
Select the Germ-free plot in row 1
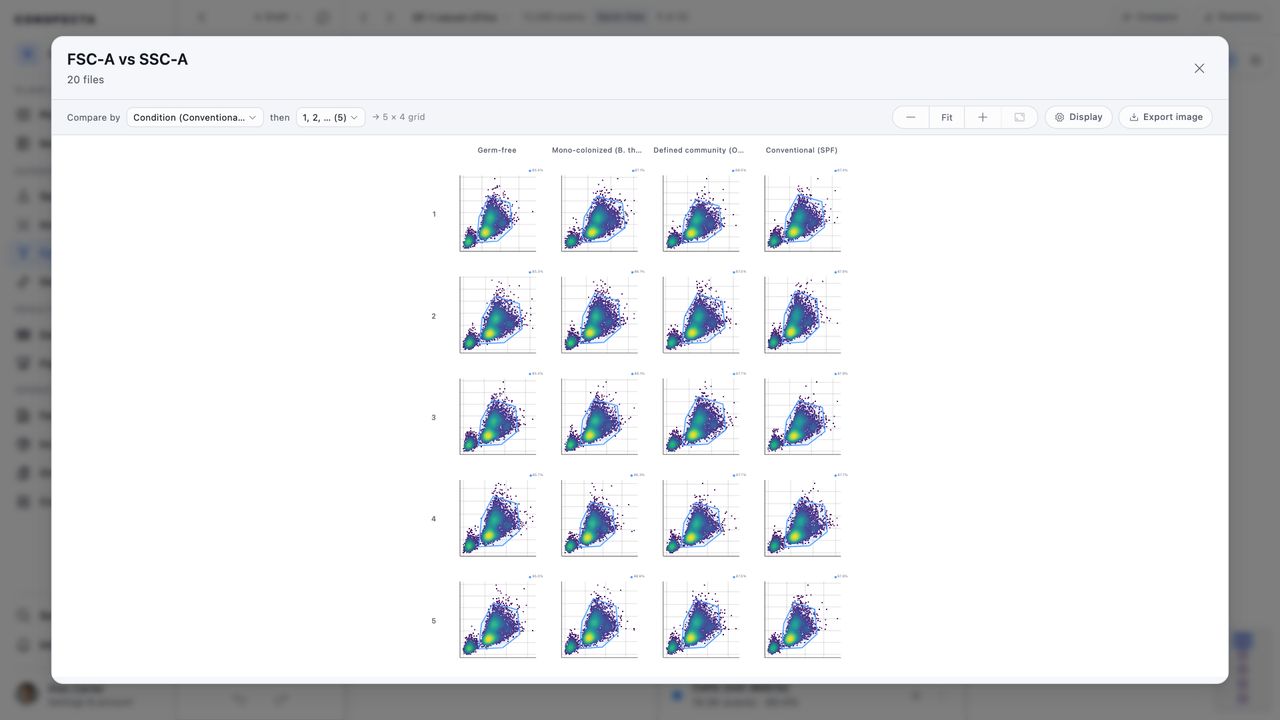(497, 212)
